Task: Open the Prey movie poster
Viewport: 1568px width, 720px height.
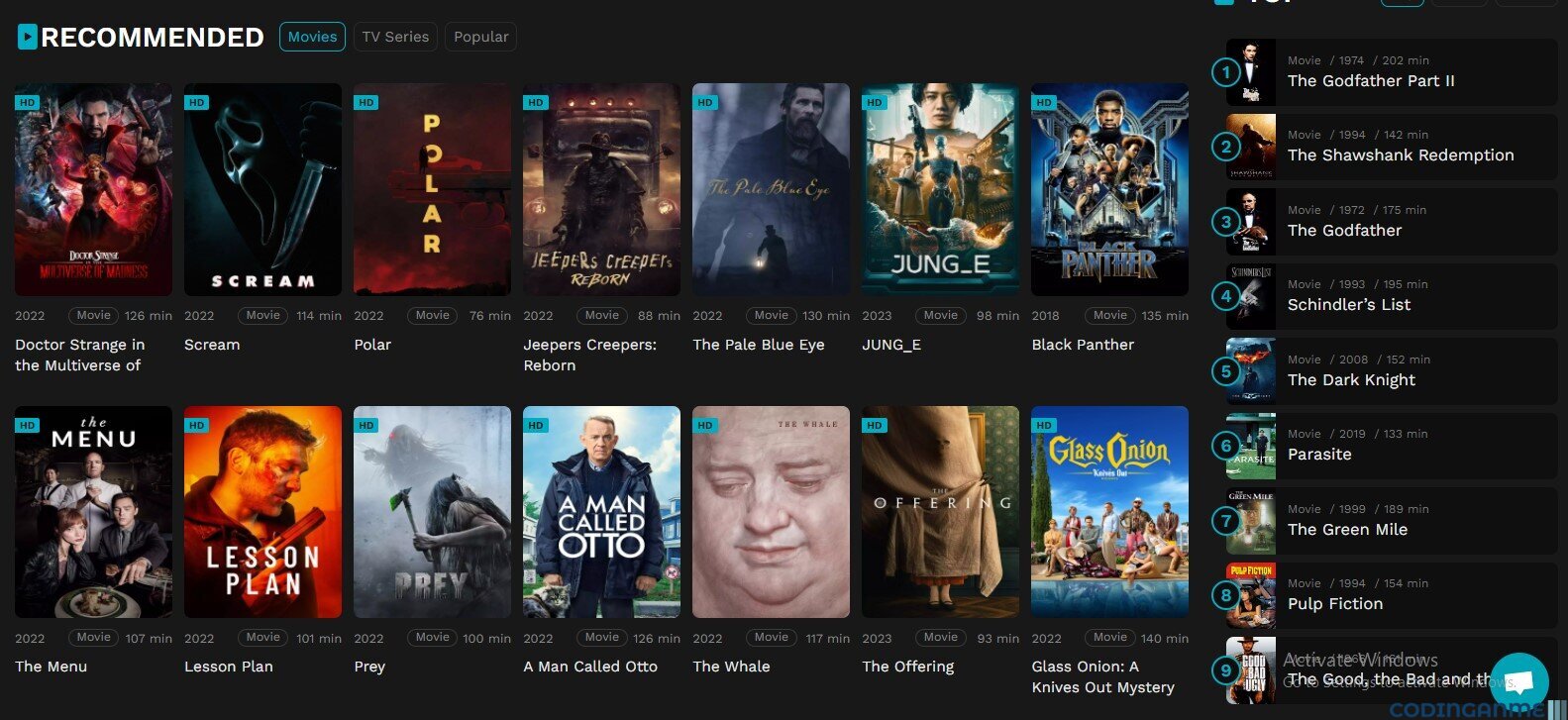Action: click(x=432, y=512)
